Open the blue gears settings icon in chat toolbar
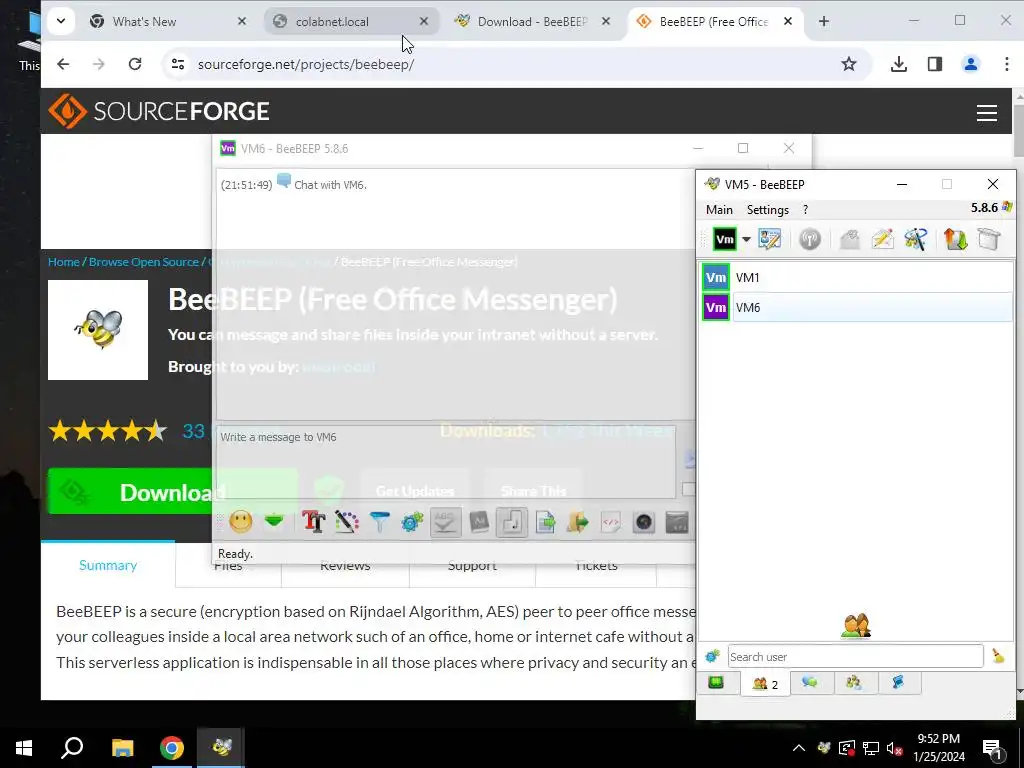The image size is (1024, 768). pos(412,522)
